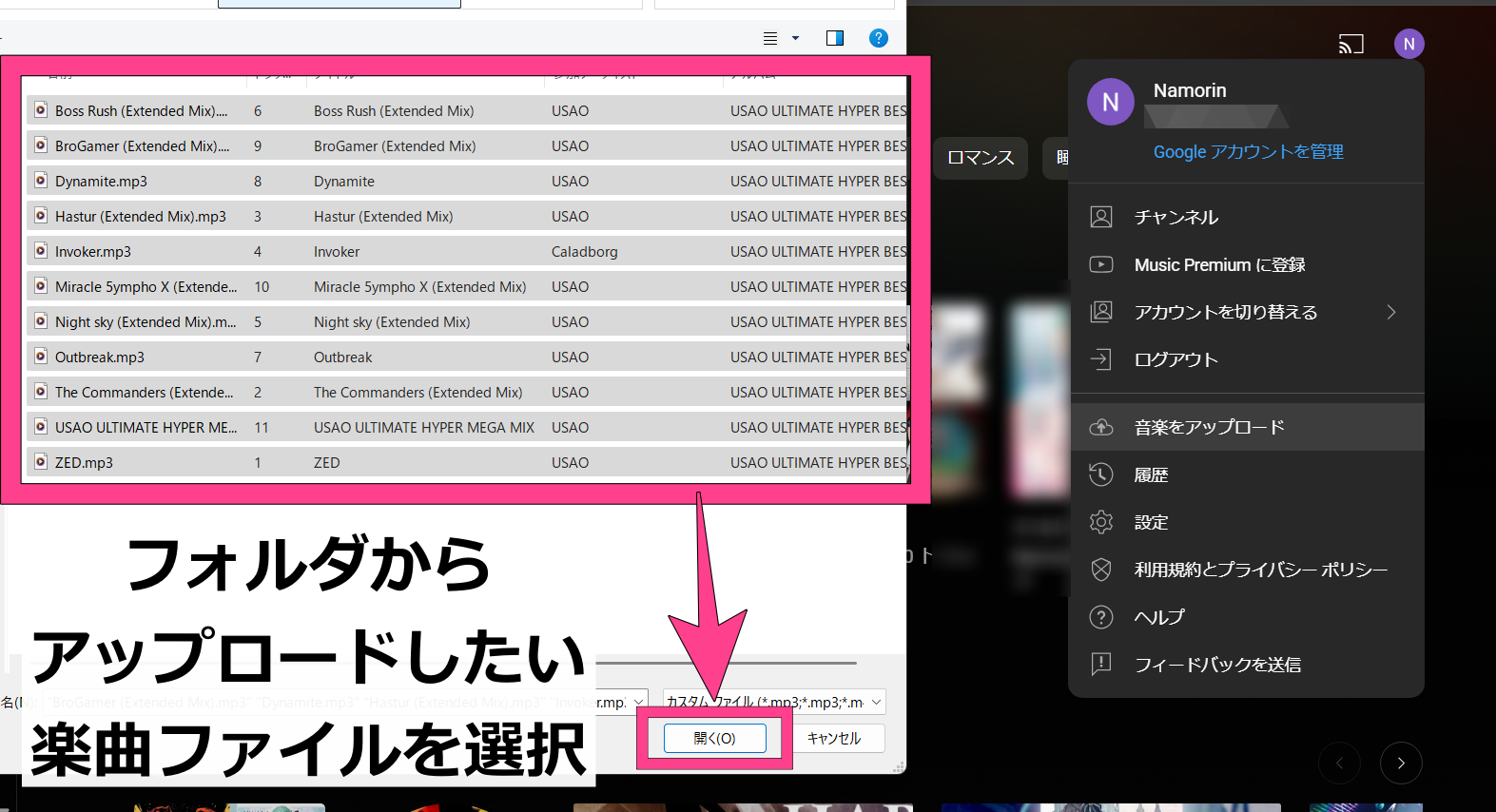Click the 開く(O) button
Screen dimensions: 1496x812
pyautogui.click(x=714, y=738)
